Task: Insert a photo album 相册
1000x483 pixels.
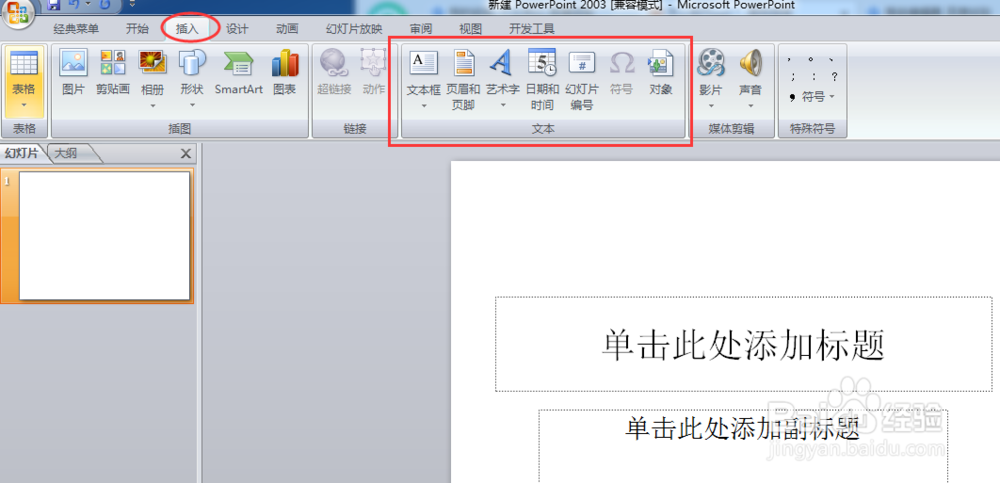Action: [x=152, y=71]
